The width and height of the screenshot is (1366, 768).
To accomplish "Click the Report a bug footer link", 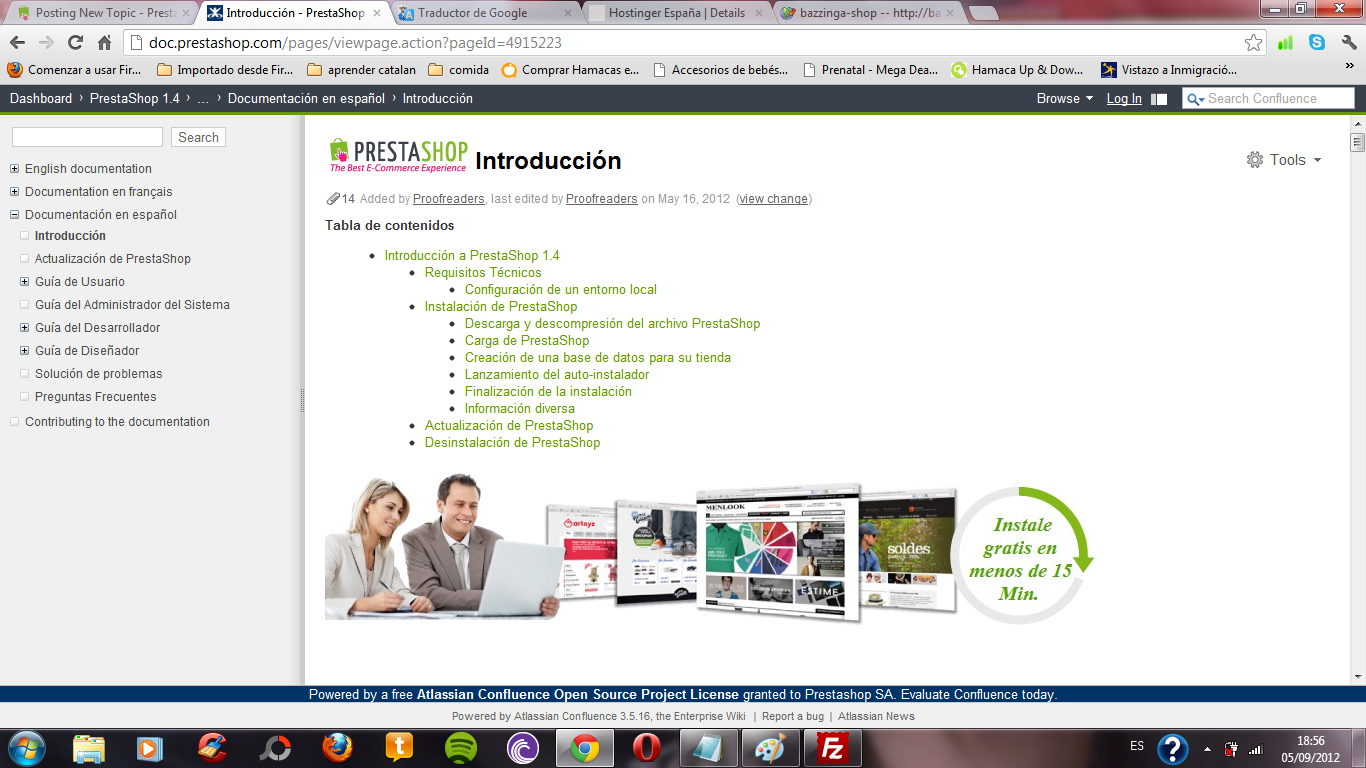I will pos(793,716).
